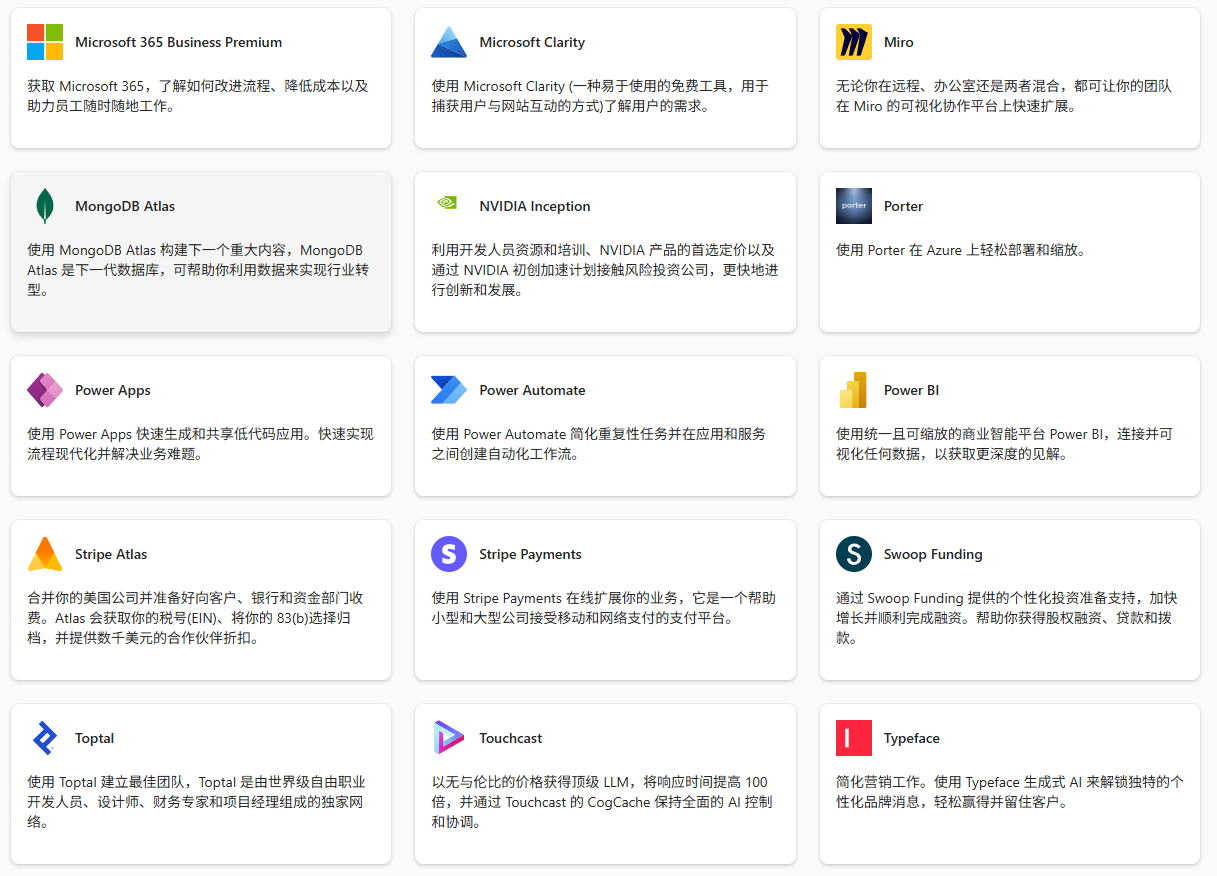Click the dark teal Swoop Funding icon

point(854,554)
